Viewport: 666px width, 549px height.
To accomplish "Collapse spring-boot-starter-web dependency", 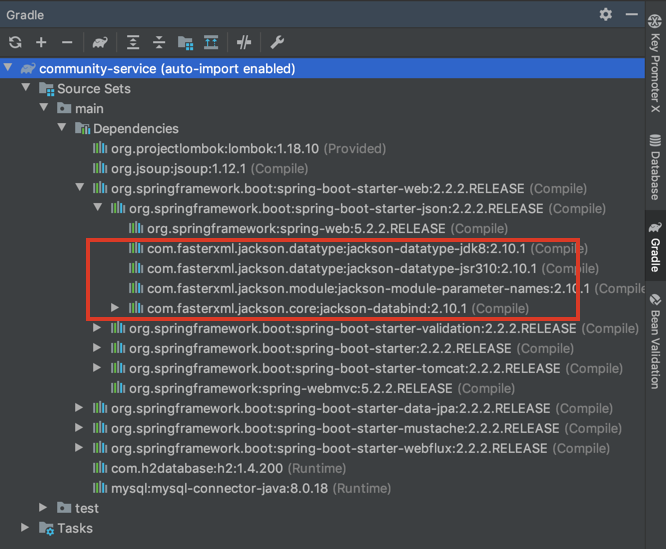I will coord(79,187).
